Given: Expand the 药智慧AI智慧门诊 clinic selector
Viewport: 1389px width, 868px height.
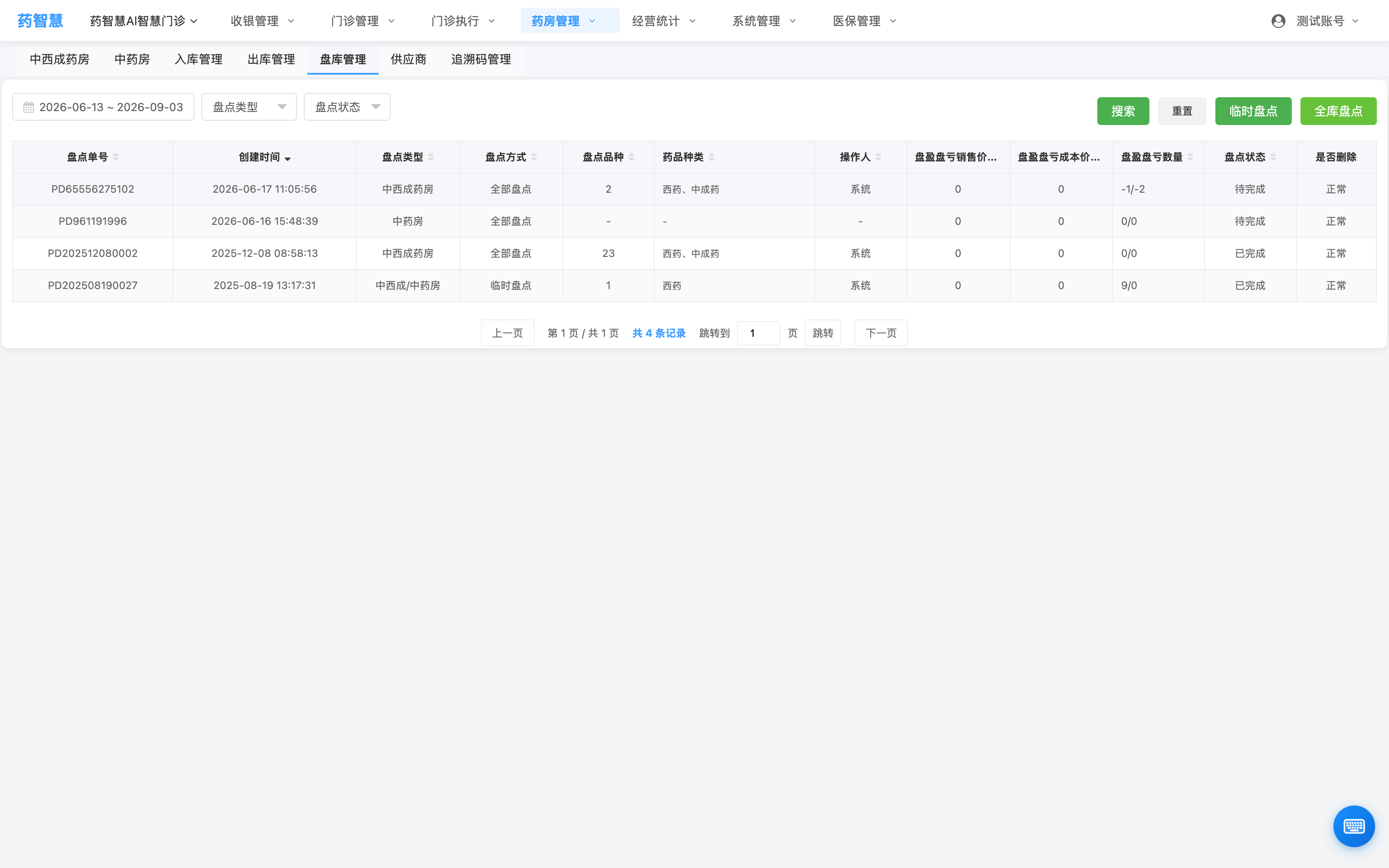Looking at the screenshot, I should point(144,21).
